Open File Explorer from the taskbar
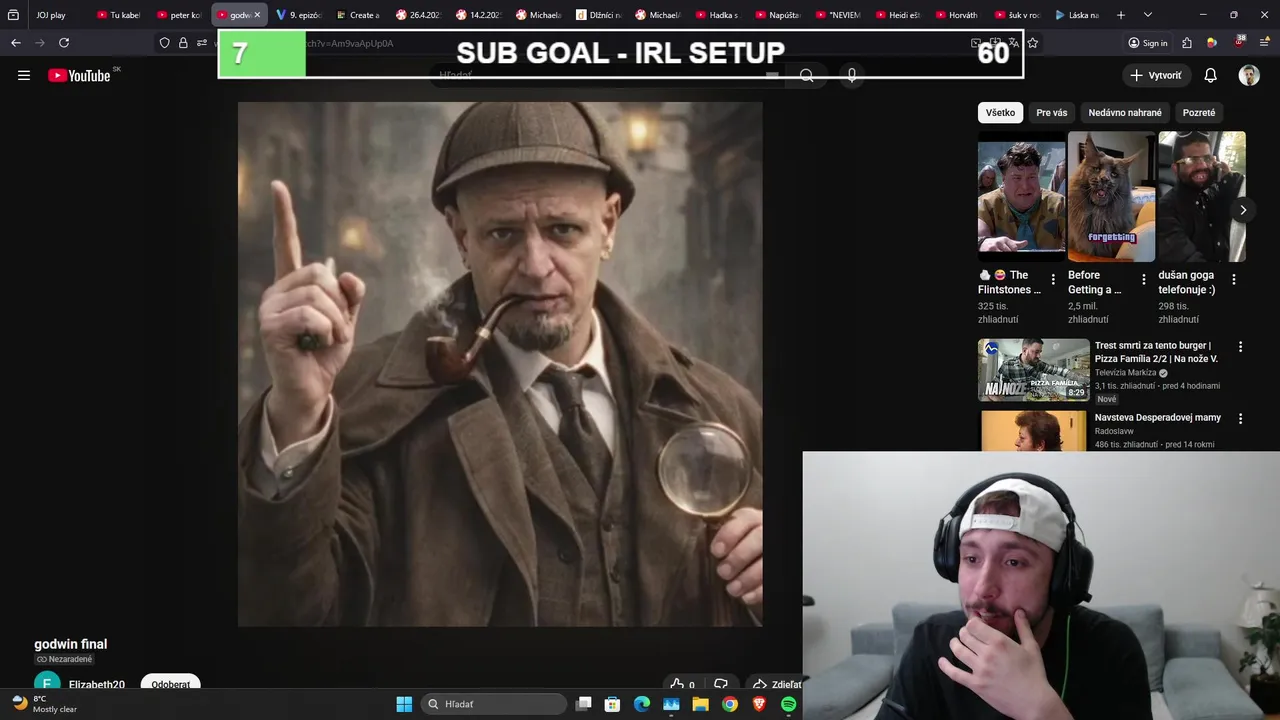1280x720 pixels. click(x=700, y=704)
